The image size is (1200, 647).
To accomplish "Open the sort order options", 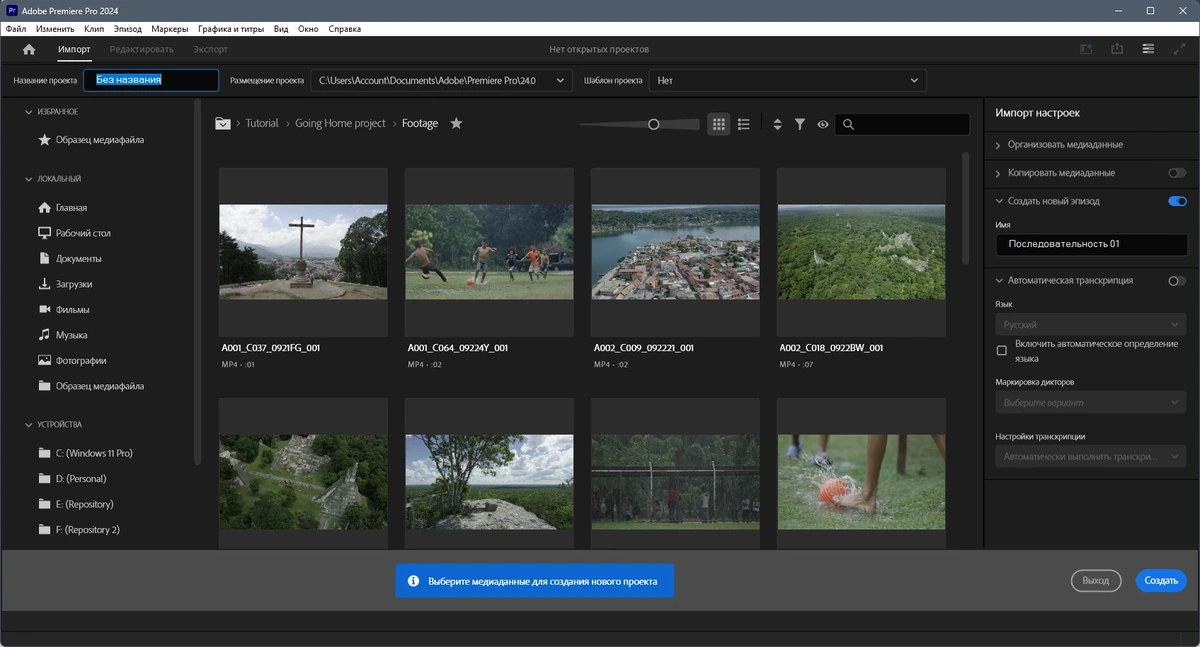I will pyautogui.click(x=778, y=124).
